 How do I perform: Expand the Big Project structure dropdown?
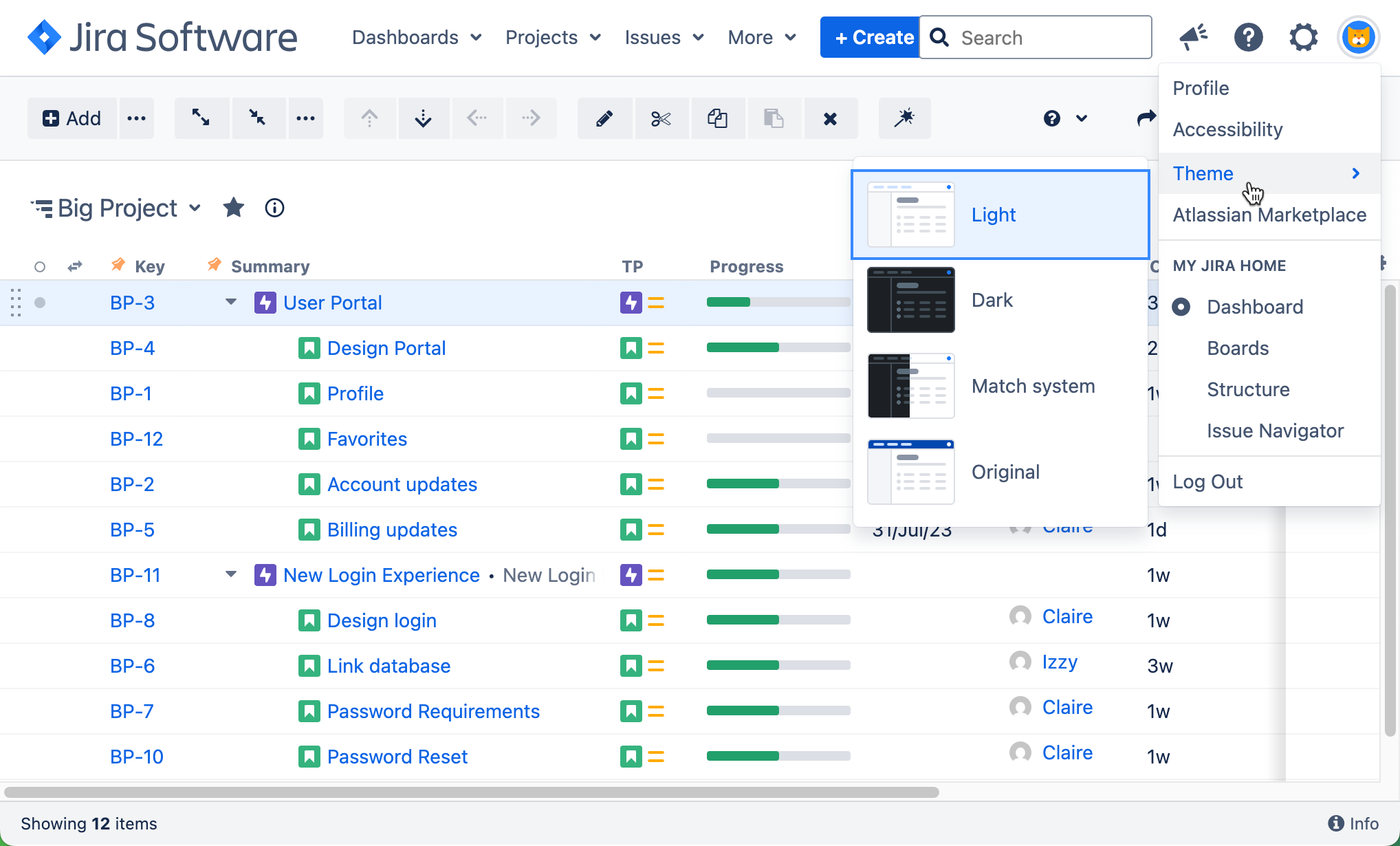[195, 208]
